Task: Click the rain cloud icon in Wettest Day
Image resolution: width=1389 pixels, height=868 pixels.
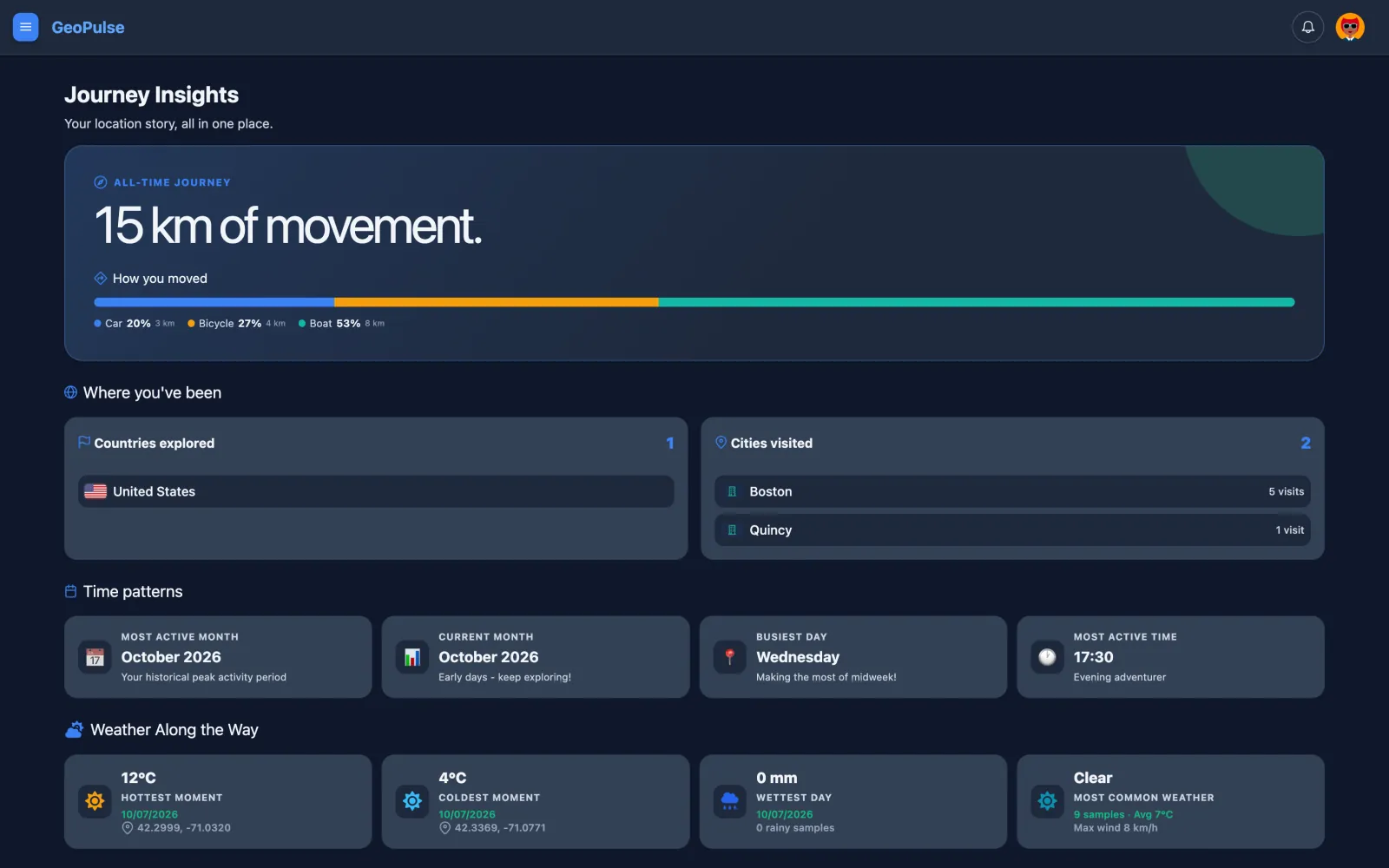Action: (730, 801)
